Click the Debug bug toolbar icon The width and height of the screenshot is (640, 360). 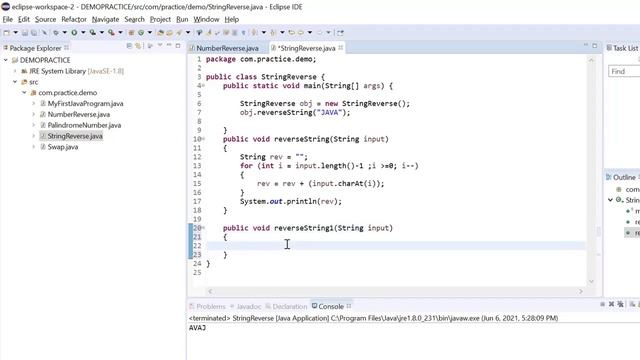coord(56,33)
